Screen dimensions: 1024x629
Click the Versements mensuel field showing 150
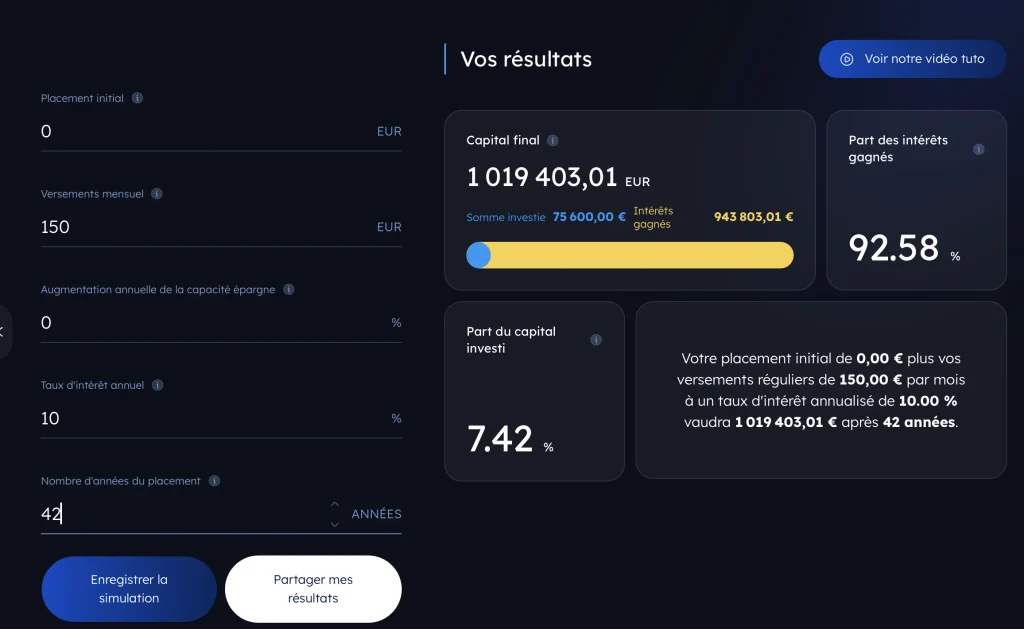point(221,227)
